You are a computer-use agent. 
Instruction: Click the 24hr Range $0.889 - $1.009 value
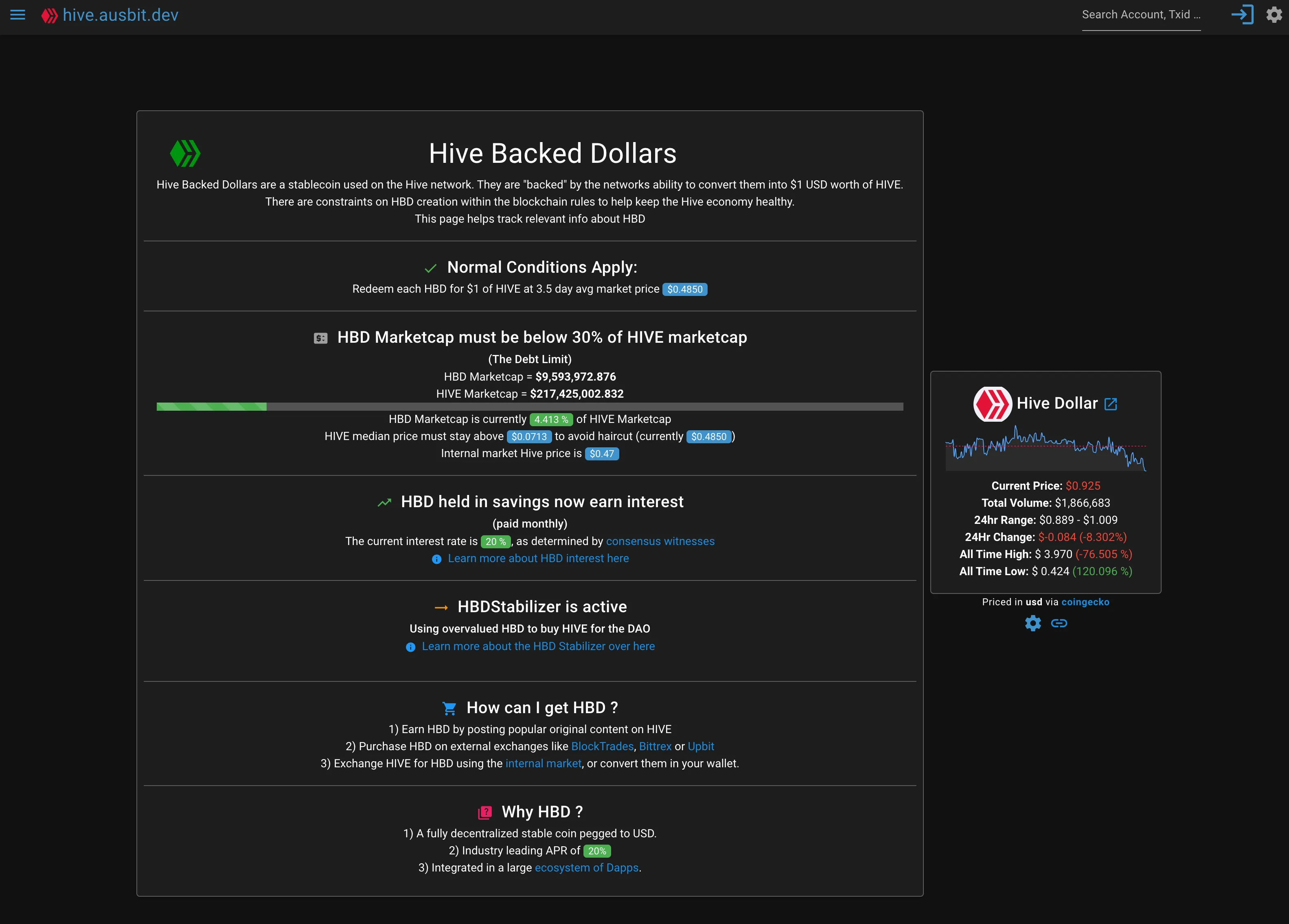tap(1078, 520)
